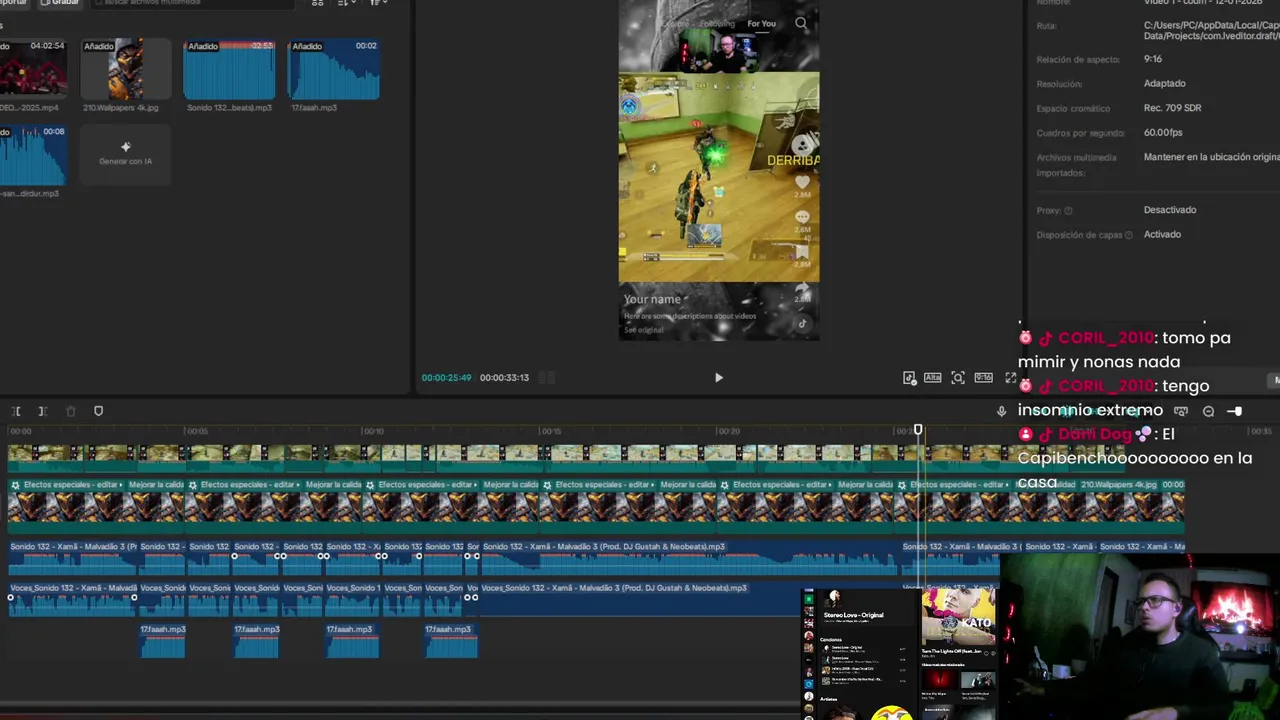
Task: Click the Generar con IA tile
Action: point(125,154)
